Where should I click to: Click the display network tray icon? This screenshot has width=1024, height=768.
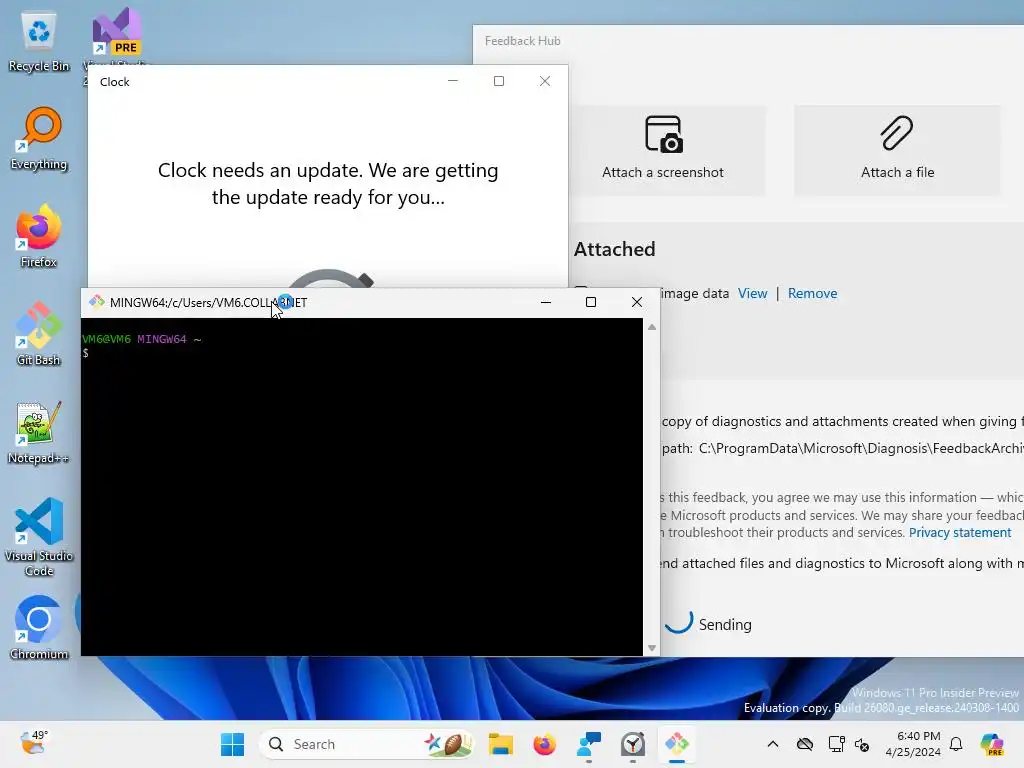pyautogui.click(x=836, y=744)
